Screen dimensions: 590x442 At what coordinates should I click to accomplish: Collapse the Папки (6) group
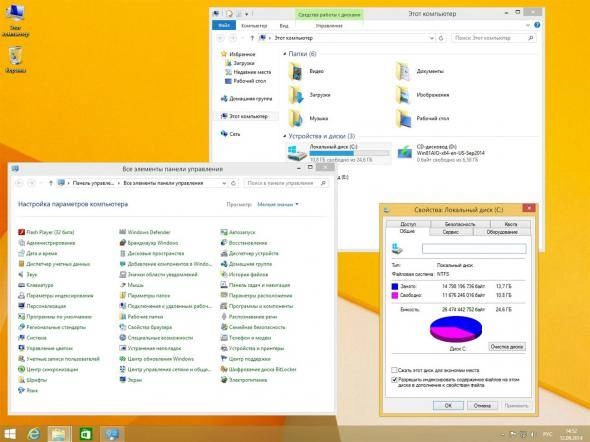tap(284, 54)
